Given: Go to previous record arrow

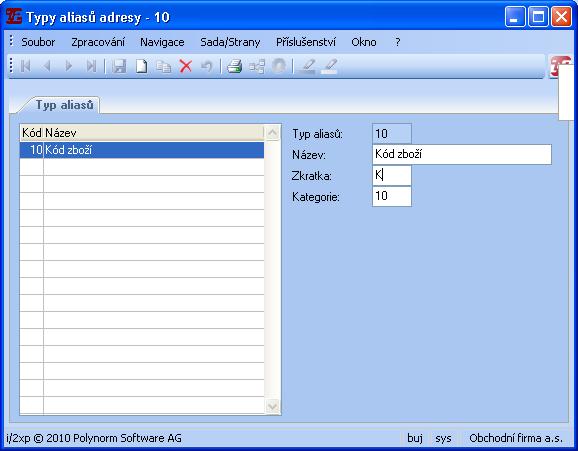Looking at the screenshot, I should point(47,66).
